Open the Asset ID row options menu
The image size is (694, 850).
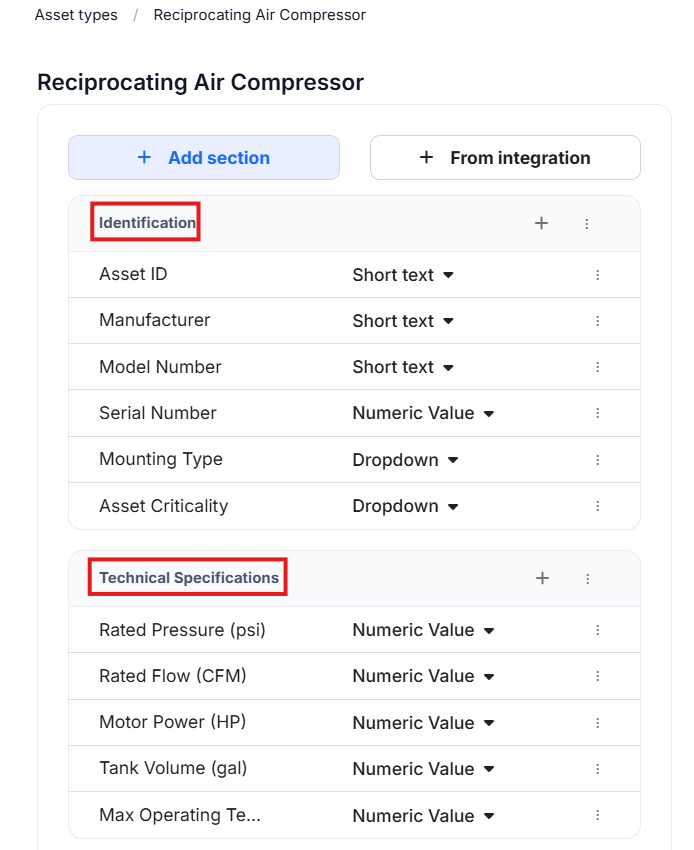(598, 275)
